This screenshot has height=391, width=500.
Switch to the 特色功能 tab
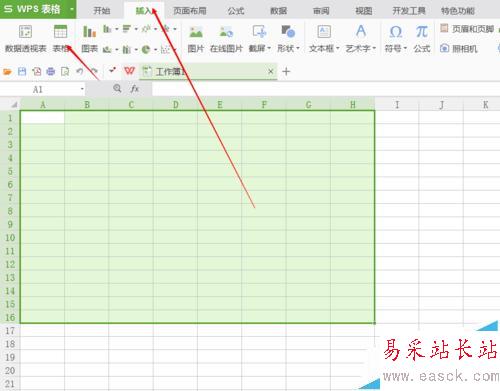coord(458,11)
